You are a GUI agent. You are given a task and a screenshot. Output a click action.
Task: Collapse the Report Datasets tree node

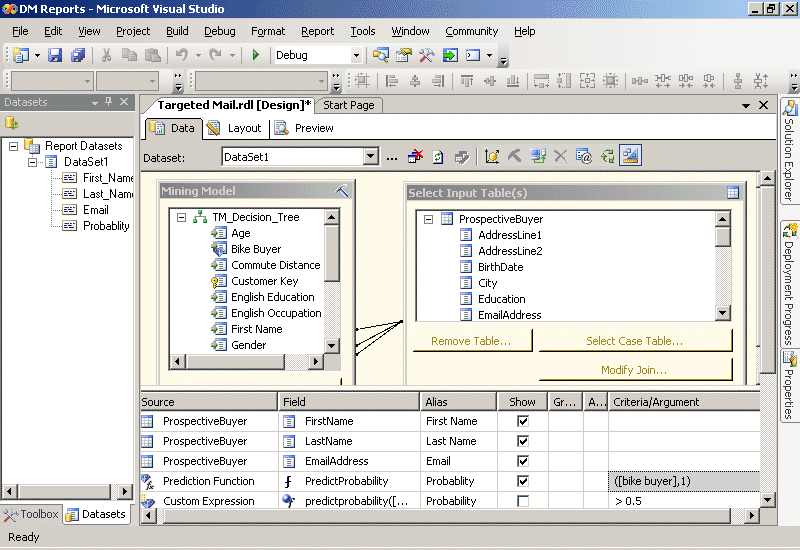point(14,146)
